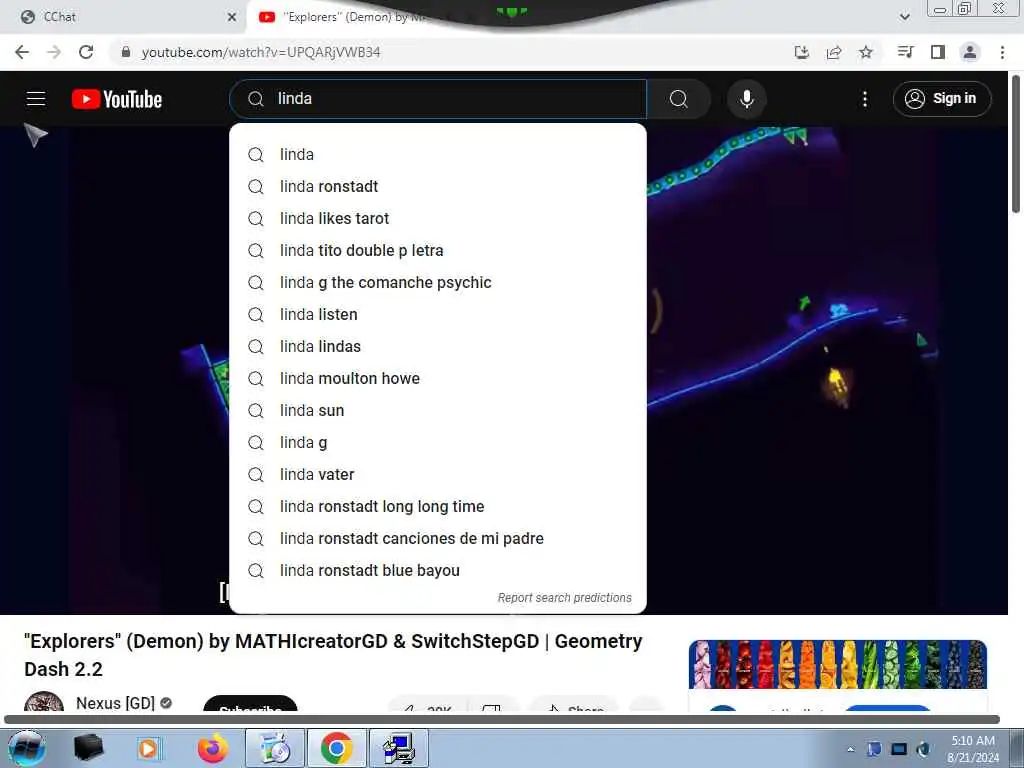Open media controls icon in Chrome toolbar
1024x768 pixels.
click(x=905, y=52)
